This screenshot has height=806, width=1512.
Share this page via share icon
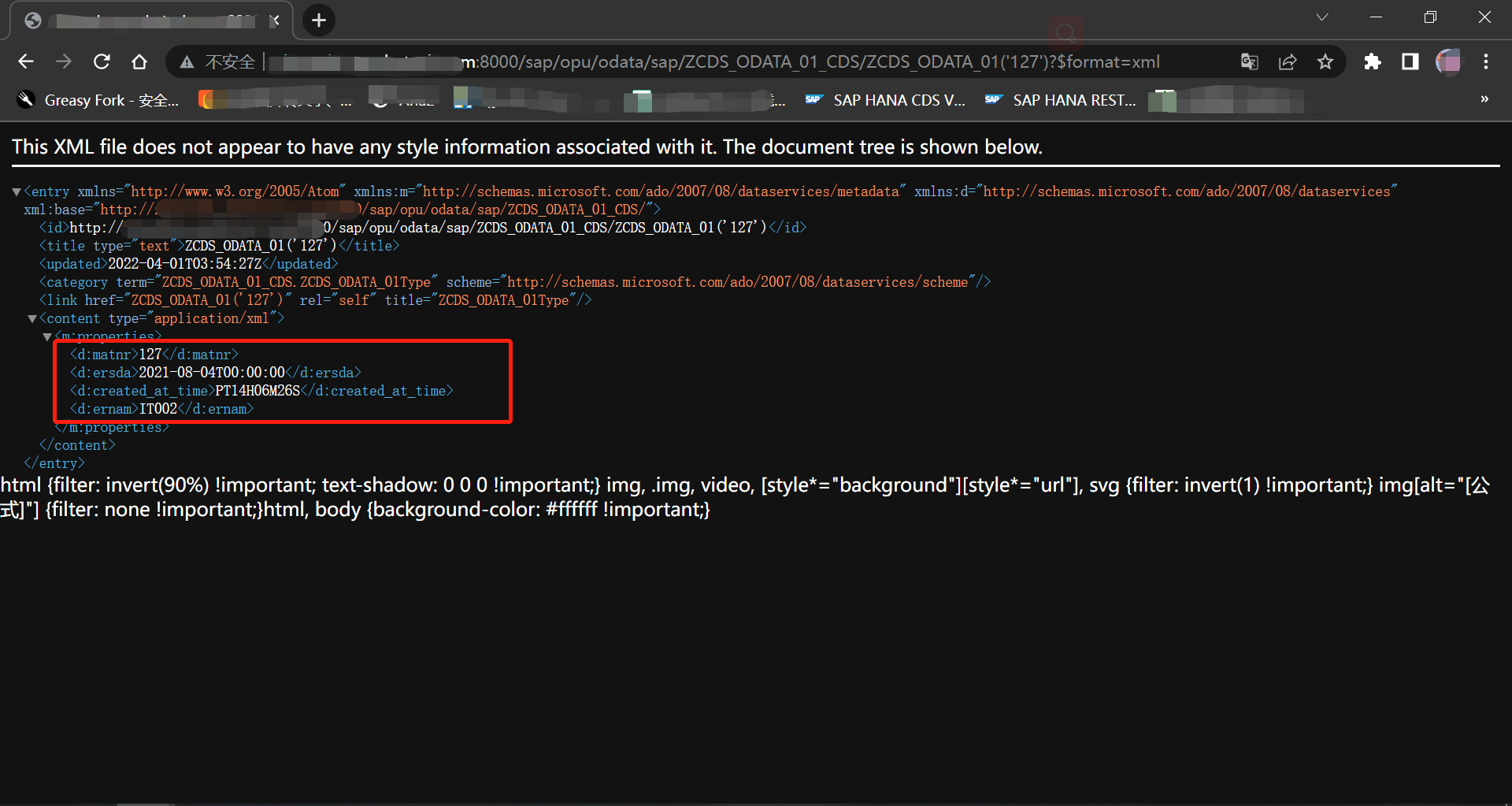click(x=1288, y=61)
